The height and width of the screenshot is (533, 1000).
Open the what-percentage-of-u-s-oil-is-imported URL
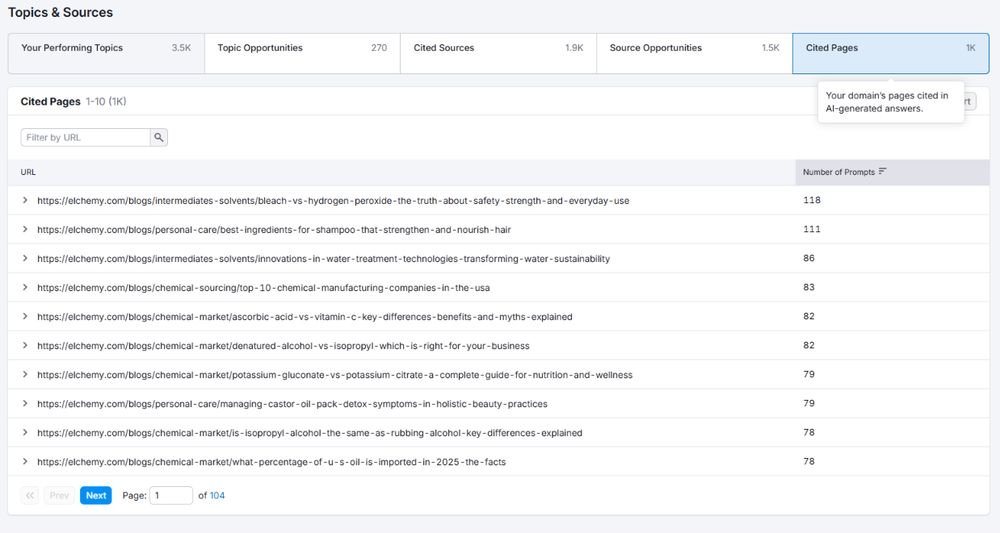coord(271,462)
